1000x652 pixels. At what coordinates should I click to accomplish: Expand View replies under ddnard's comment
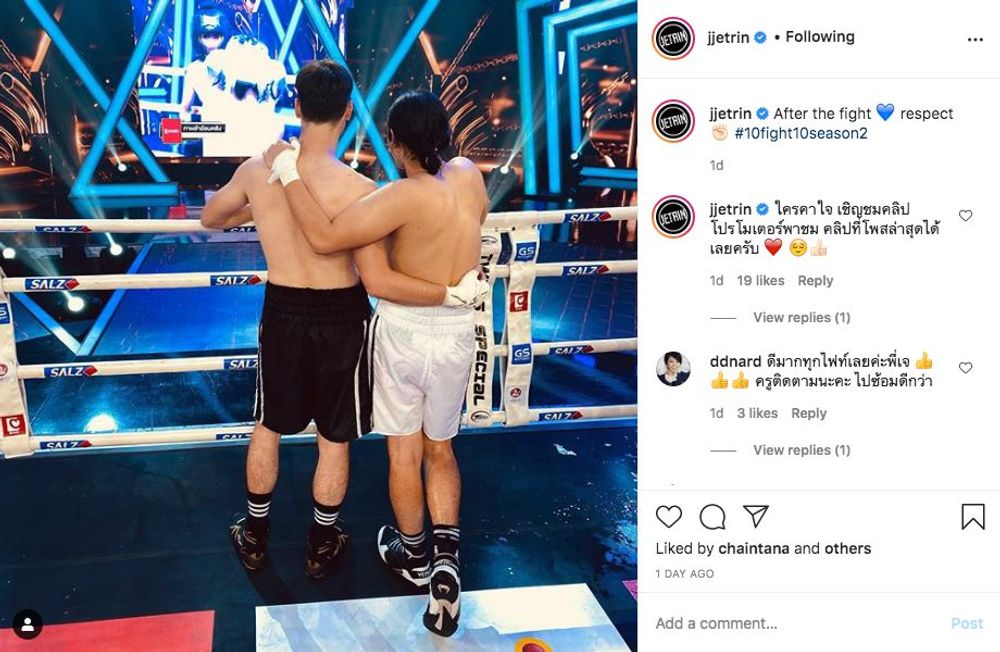click(x=802, y=450)
